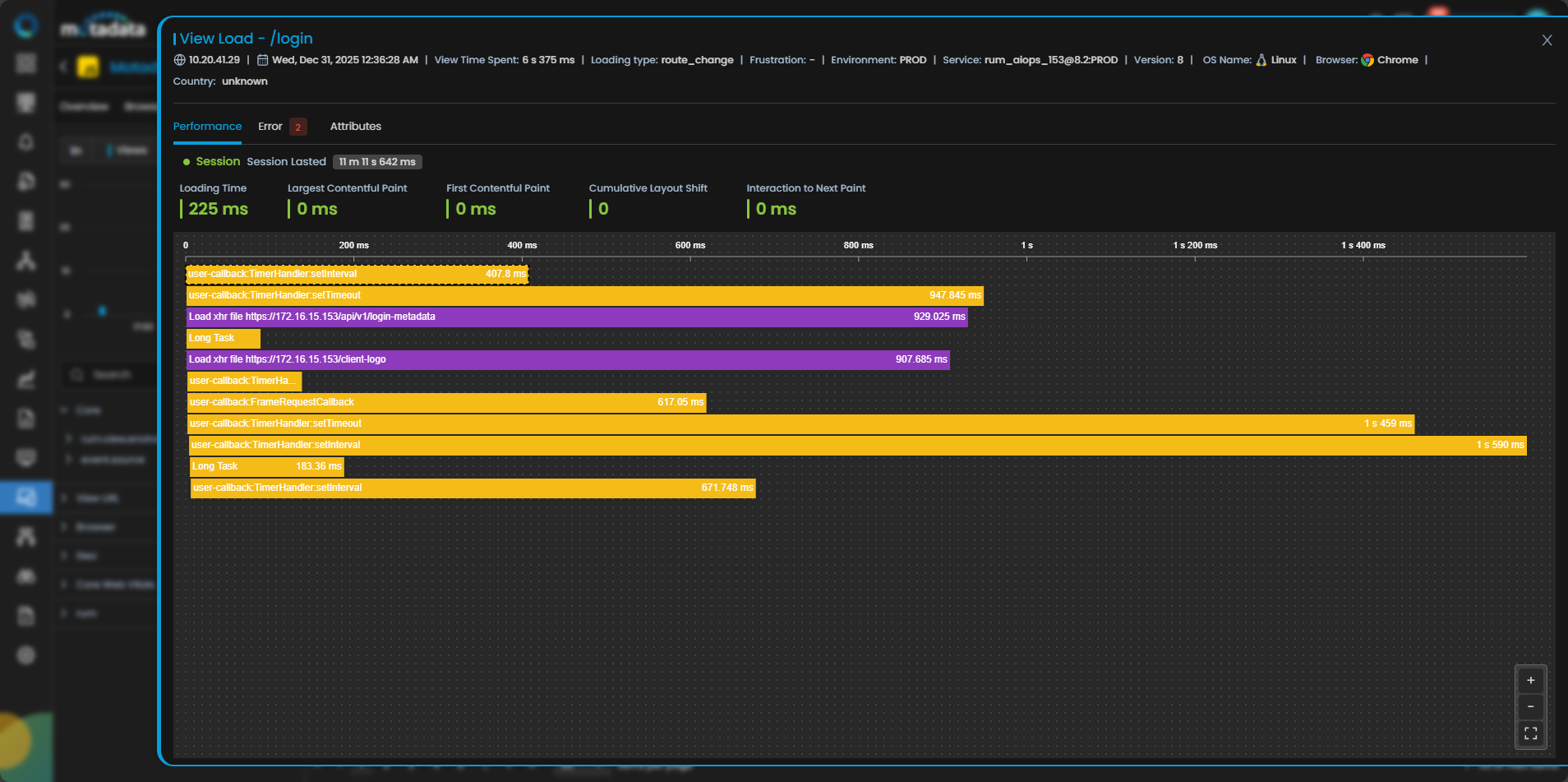Open the Error tab
The width and height of the screenshot is (1568, 782).
click(270, 127)
